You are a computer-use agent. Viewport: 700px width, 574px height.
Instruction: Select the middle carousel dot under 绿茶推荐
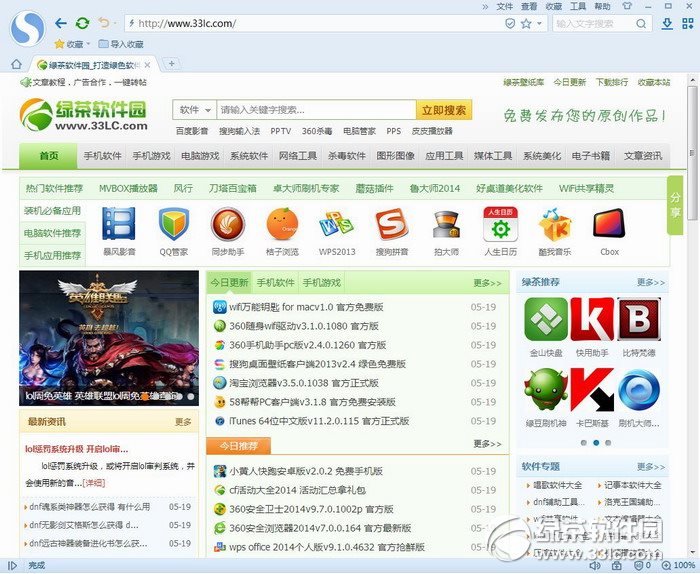click(x=596, y=443)
